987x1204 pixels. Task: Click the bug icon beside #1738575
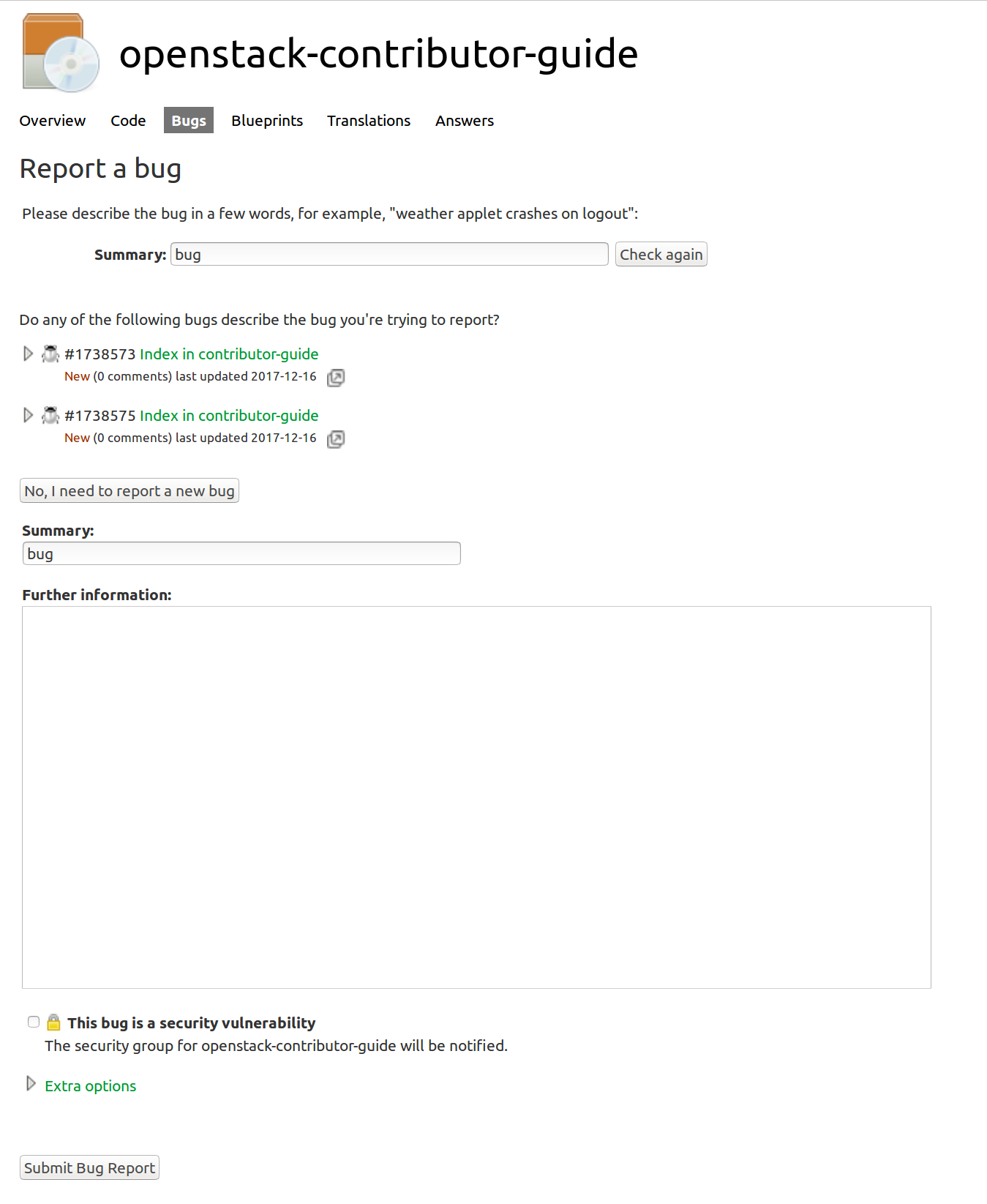click(x=50, y=416)
